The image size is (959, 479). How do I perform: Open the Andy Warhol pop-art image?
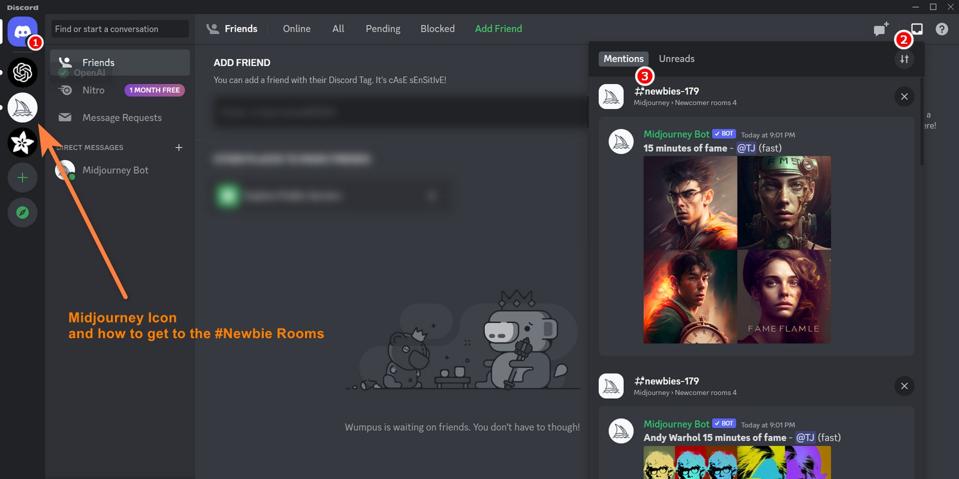pos(737,462)
